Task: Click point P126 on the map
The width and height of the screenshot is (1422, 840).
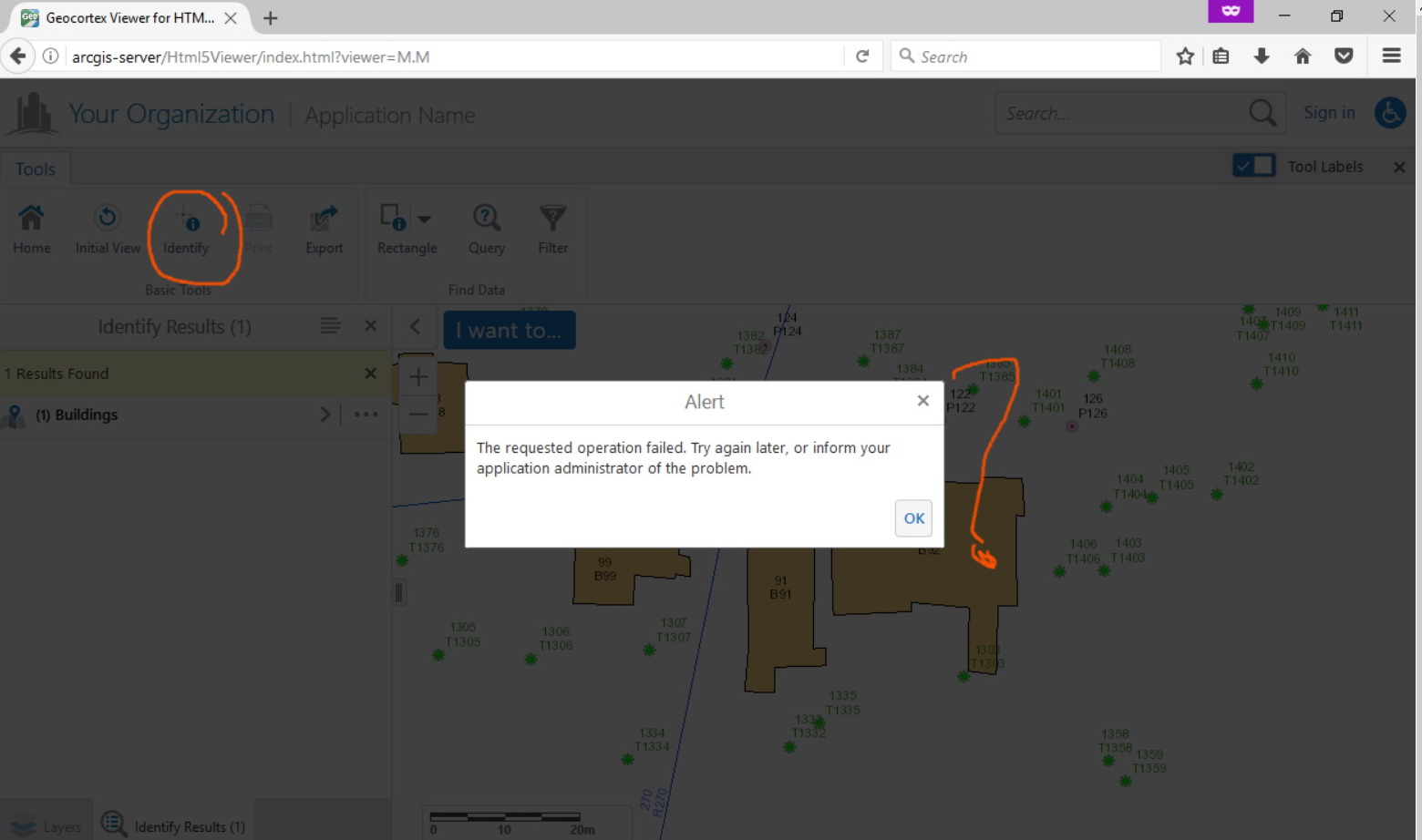Action: [x=1072, y=425]
